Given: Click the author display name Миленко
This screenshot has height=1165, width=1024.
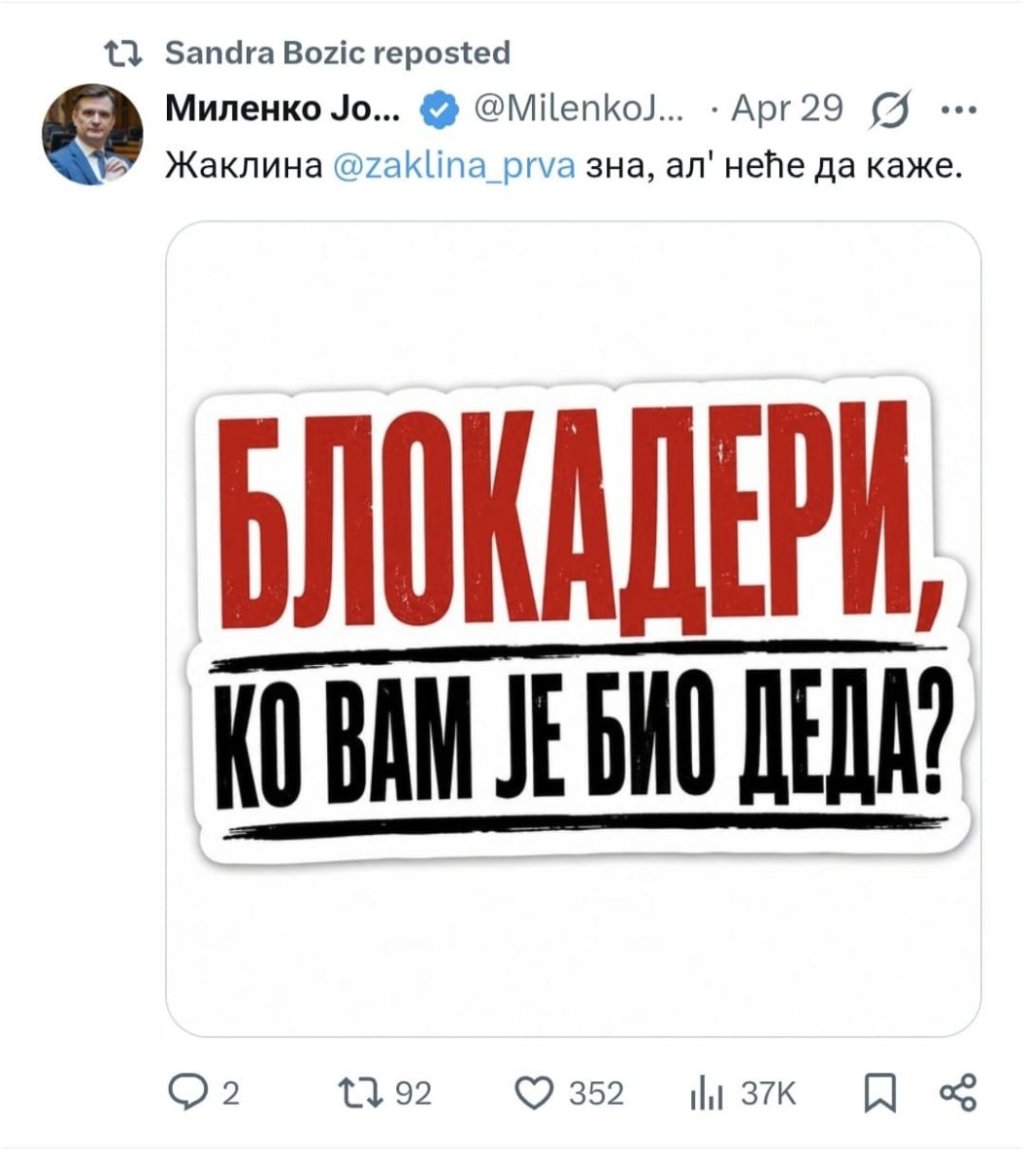Looking at the screenshot, I should point(282,107).
